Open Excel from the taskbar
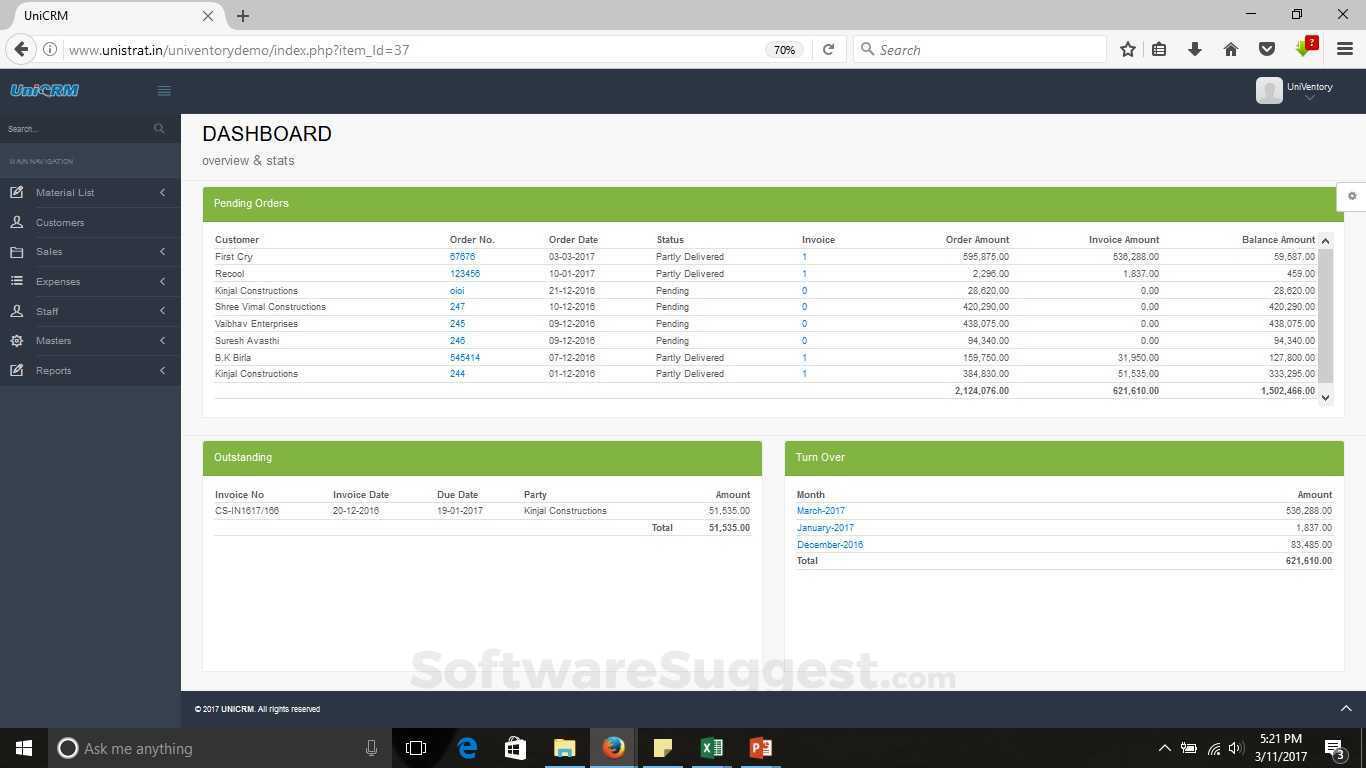 point(712,747)
